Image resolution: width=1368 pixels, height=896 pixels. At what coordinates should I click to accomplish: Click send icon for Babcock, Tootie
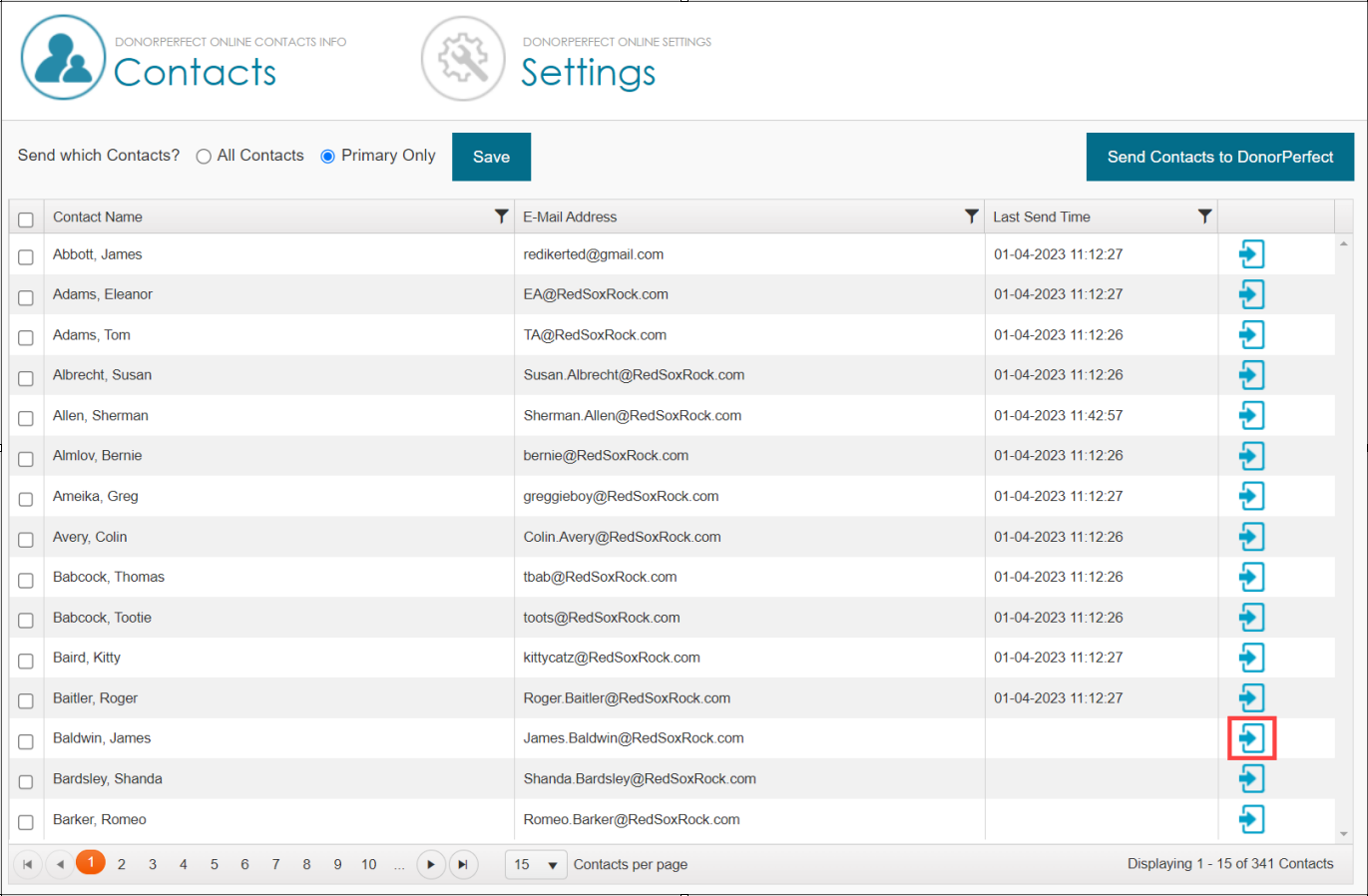click(x=1251, y=618)
